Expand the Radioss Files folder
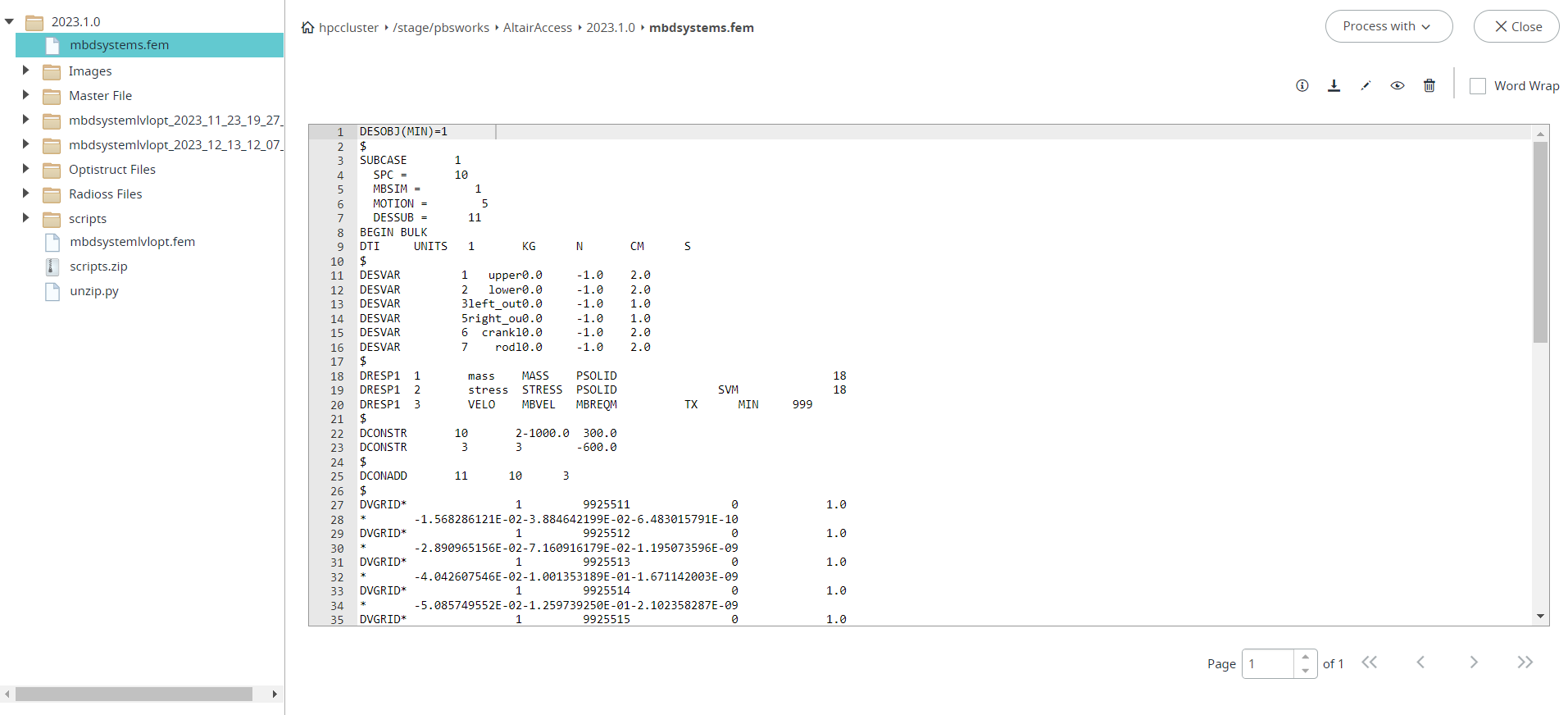This screenshot has height=715, width=1568. 25,194
